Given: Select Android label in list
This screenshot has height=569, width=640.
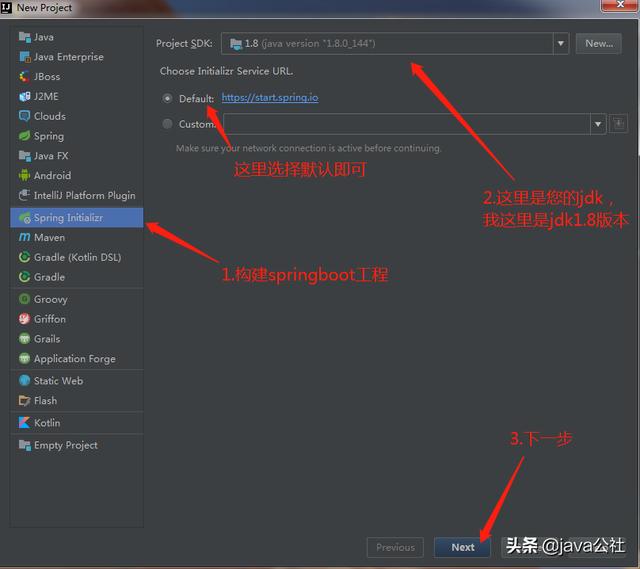Looking at the screenshot, I should 53,176.
